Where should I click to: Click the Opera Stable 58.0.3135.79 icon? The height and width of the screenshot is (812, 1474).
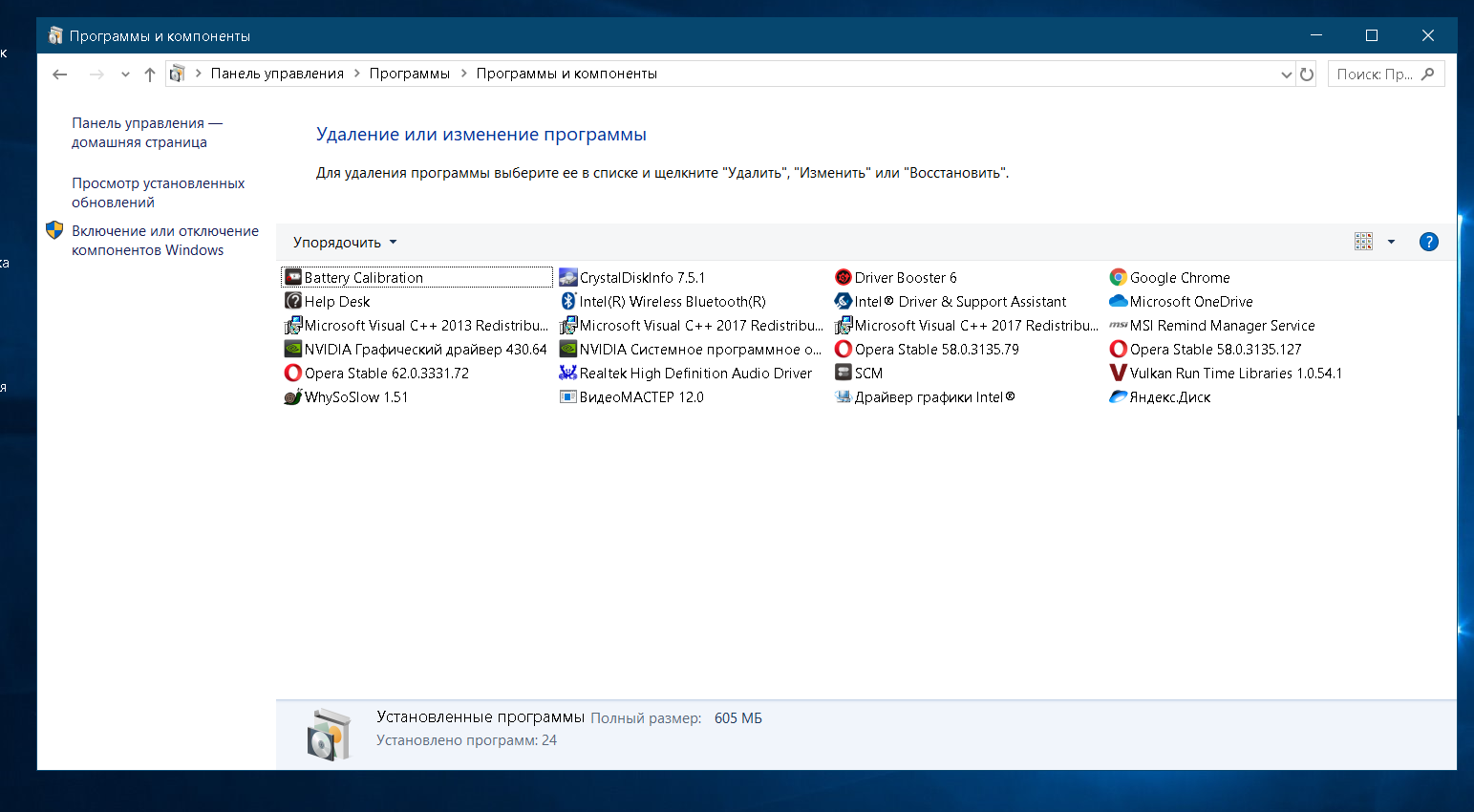click(x=844, y=349)
